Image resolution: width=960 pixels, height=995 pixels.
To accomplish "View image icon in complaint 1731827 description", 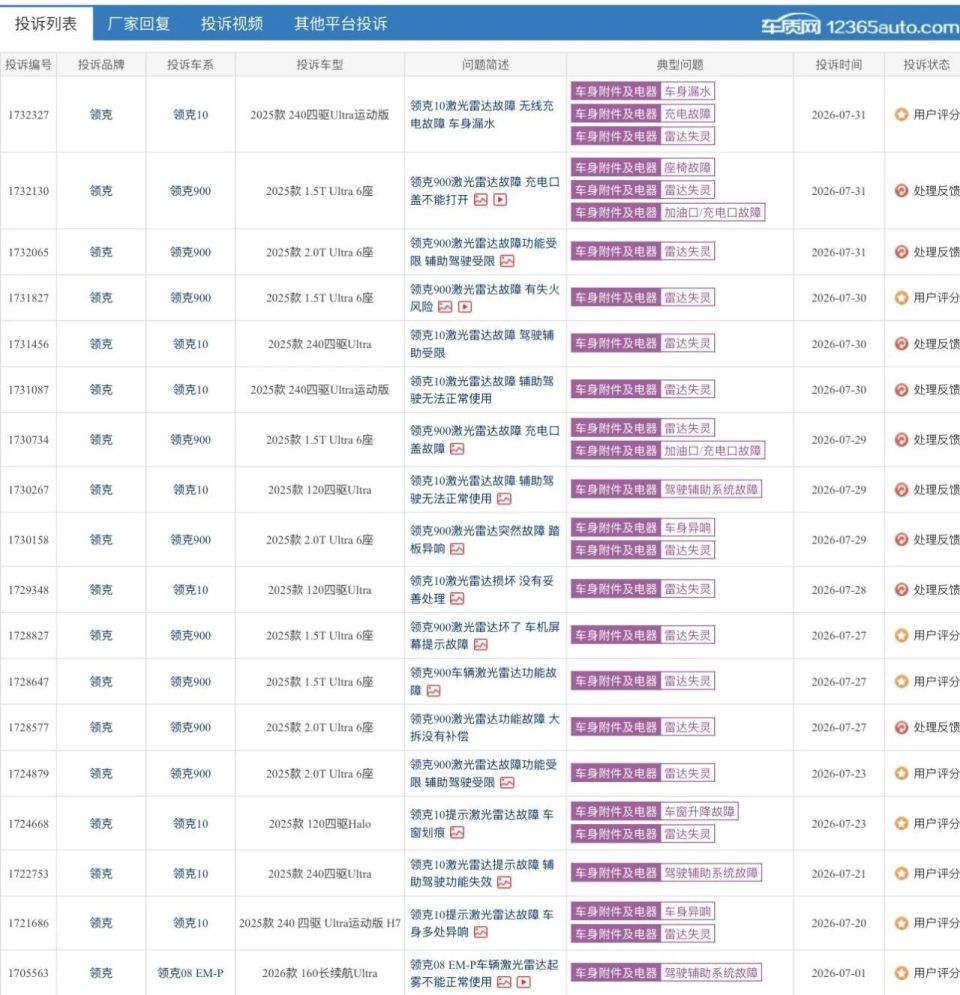I will coord(445,307).
